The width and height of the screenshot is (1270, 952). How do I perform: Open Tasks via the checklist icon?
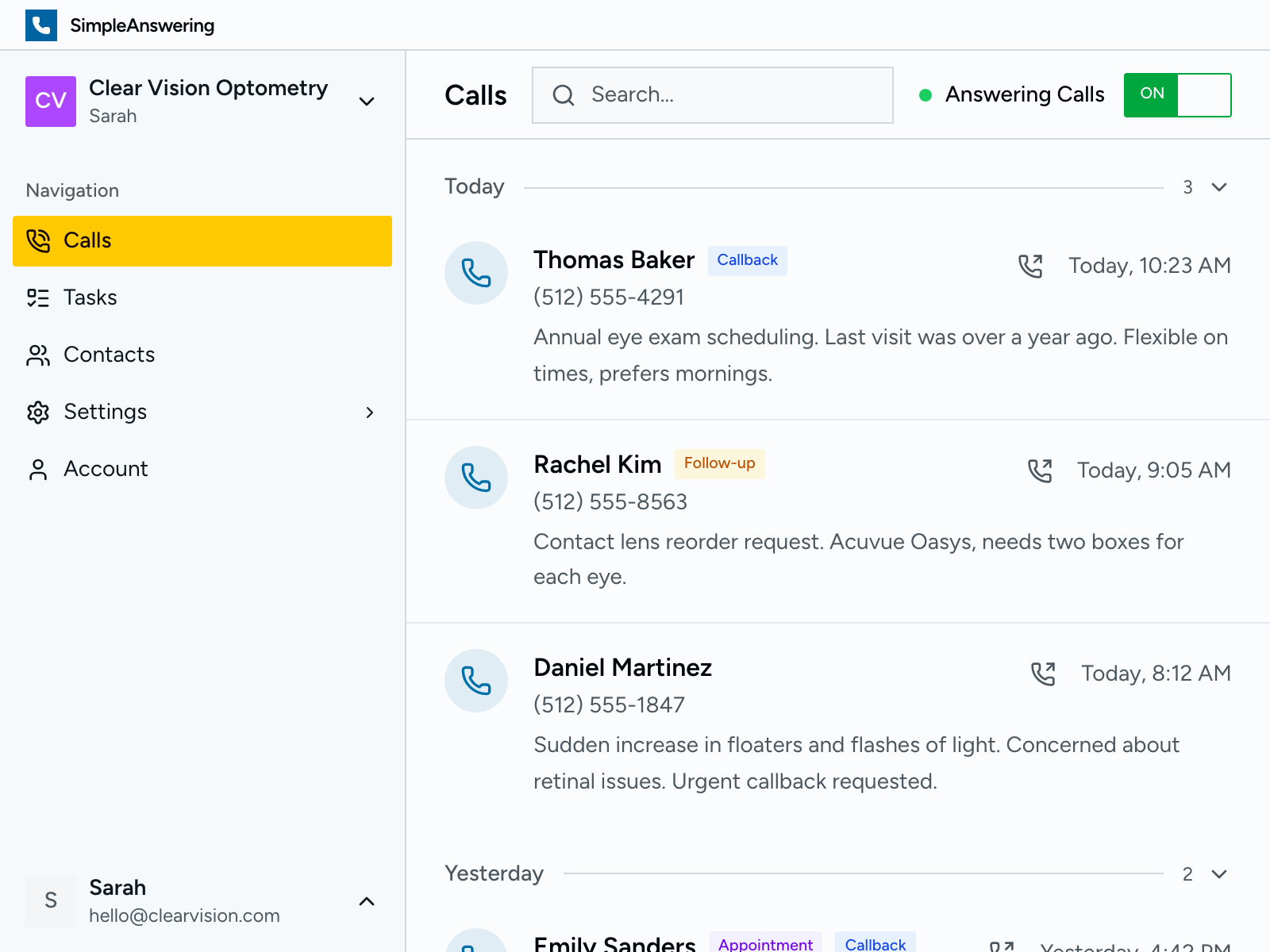(37, 297)
